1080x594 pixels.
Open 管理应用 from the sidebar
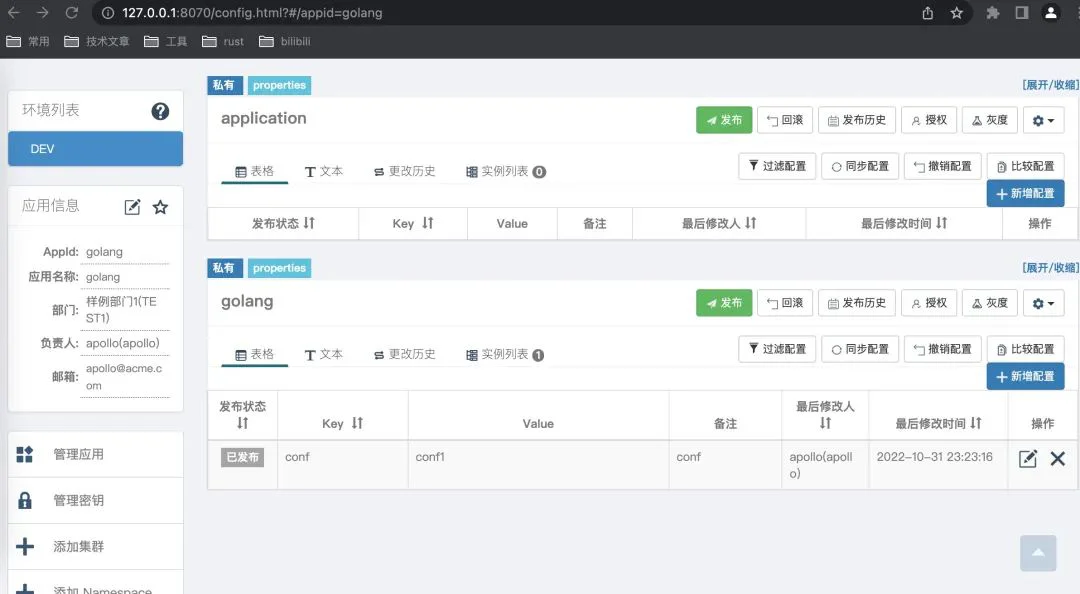pos(78,454)
